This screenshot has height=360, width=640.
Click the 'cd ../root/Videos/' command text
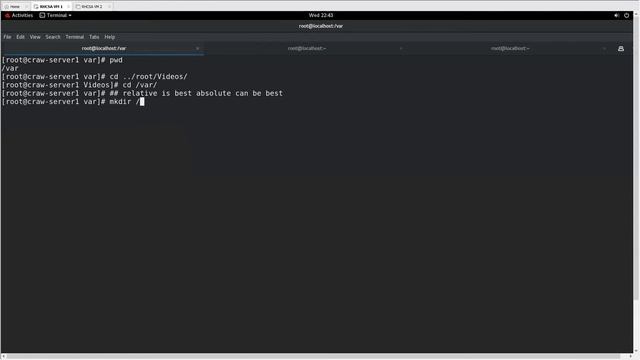click(x=148, y=77)
